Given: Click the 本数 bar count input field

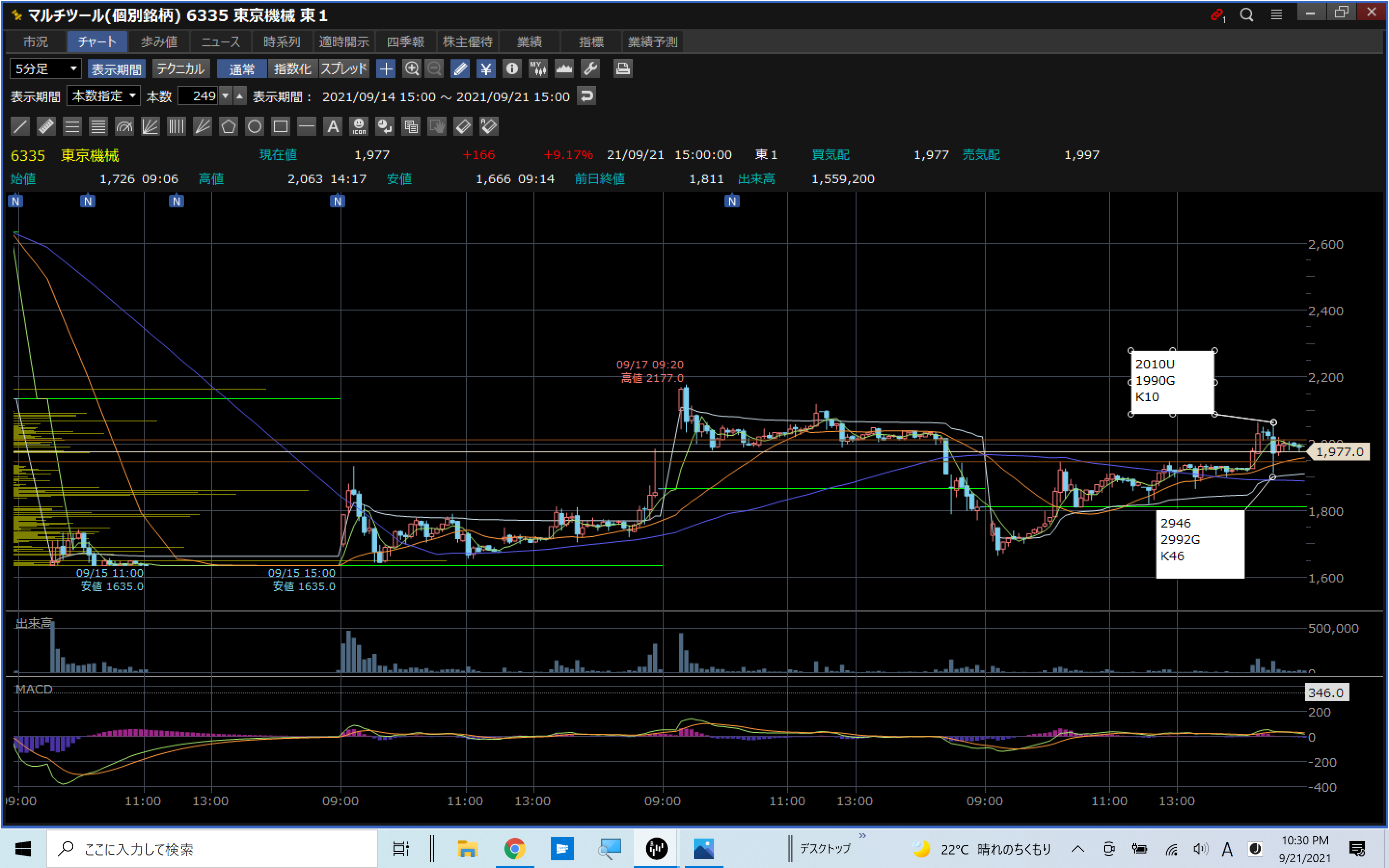Looking at the screenshot, I should coord(198,96).
